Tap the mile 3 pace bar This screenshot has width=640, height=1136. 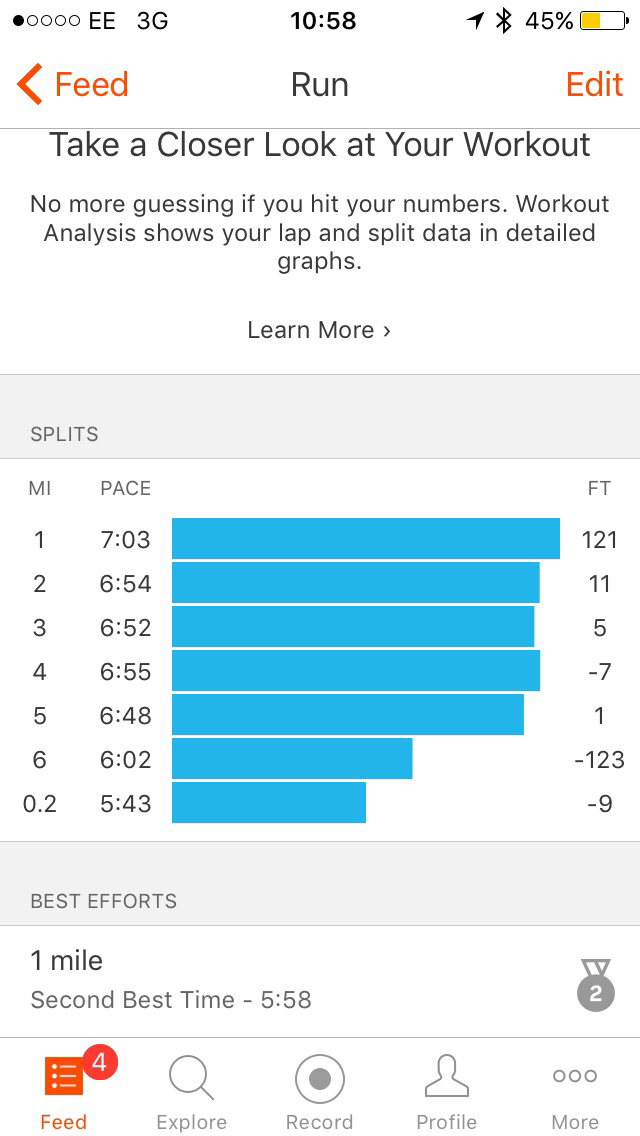tap(353, 627)
